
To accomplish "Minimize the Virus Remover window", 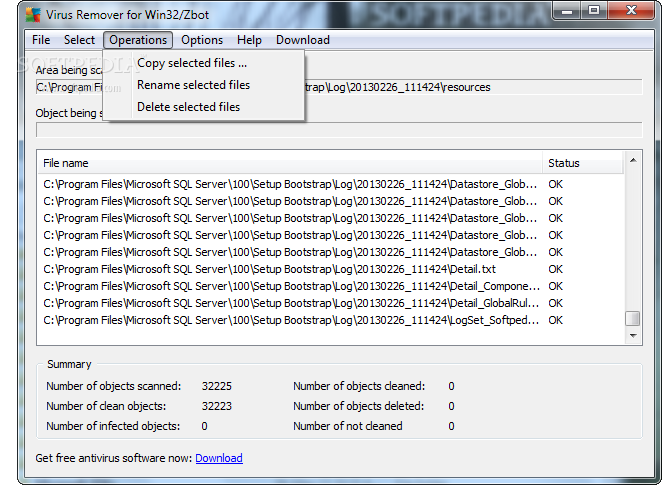I will pyautogui.click(x=567, y=10).
